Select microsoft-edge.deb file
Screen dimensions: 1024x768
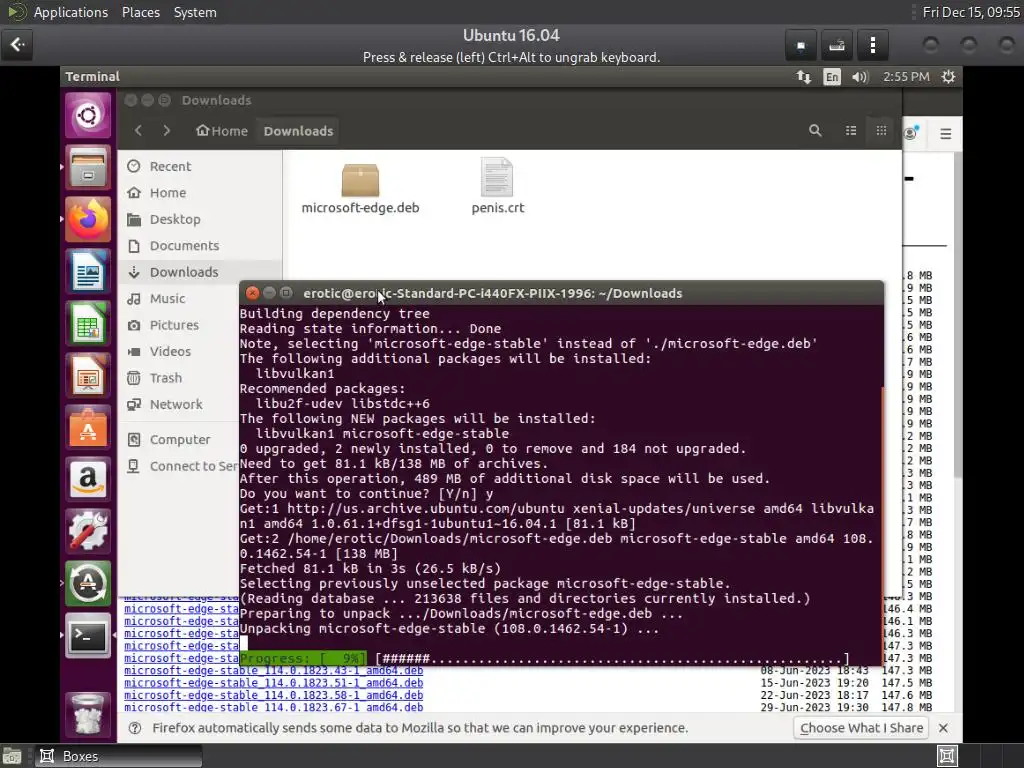[360, 189]
